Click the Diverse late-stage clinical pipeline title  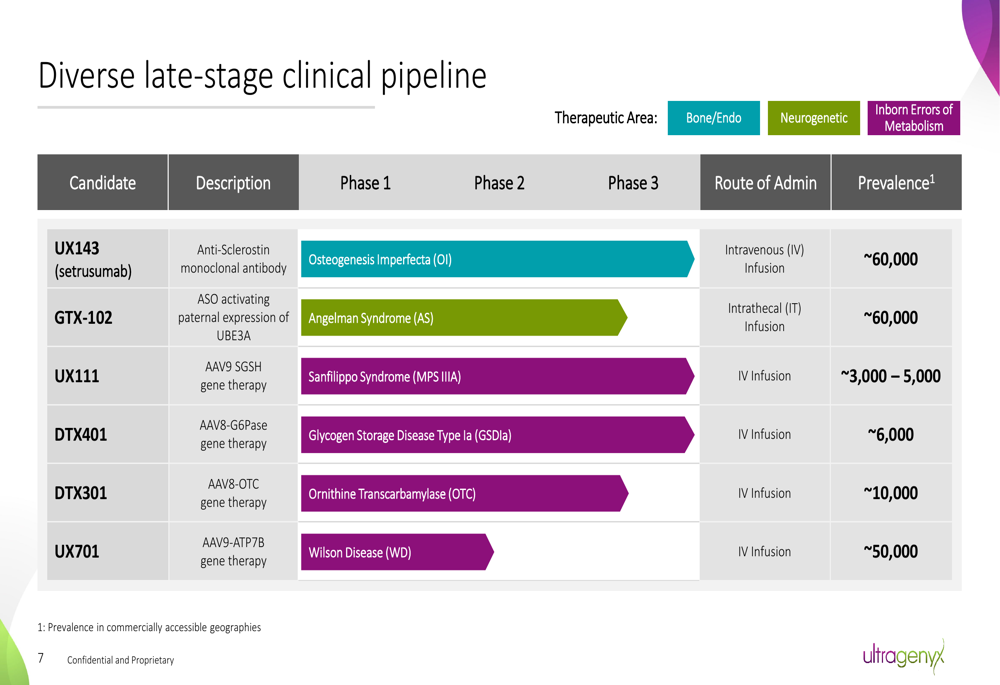(x=262, y=75)
